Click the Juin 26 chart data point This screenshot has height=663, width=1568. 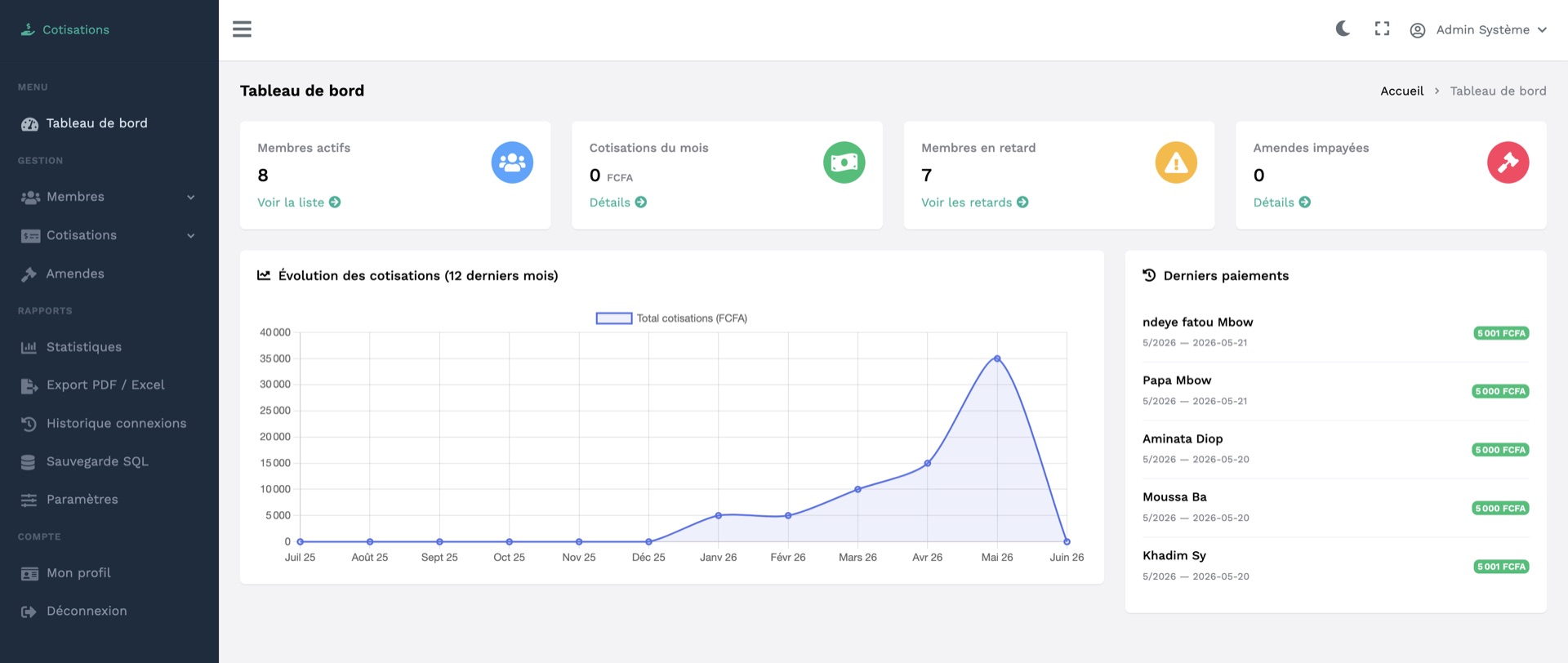click(1067, 541)
